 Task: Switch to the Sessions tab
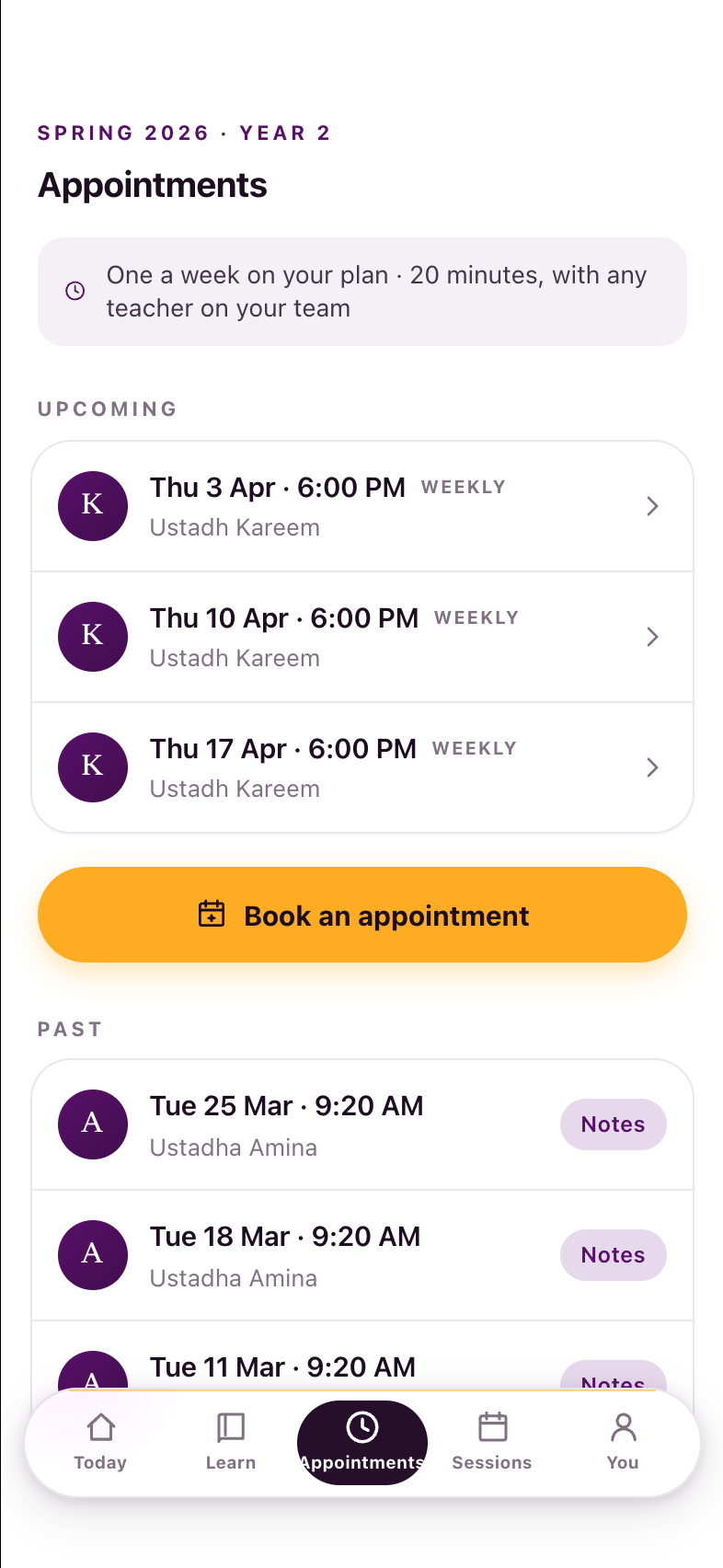[x=492, y=1442]
